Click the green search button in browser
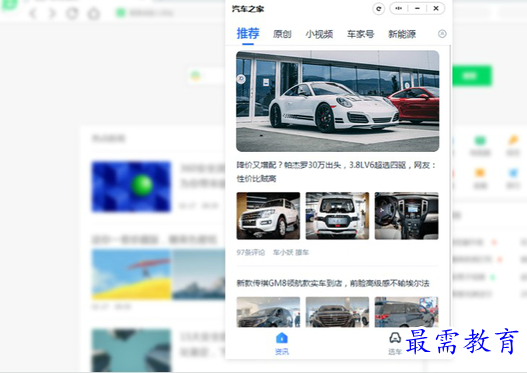Screen dimensions: 527x373 pos(472,76)
